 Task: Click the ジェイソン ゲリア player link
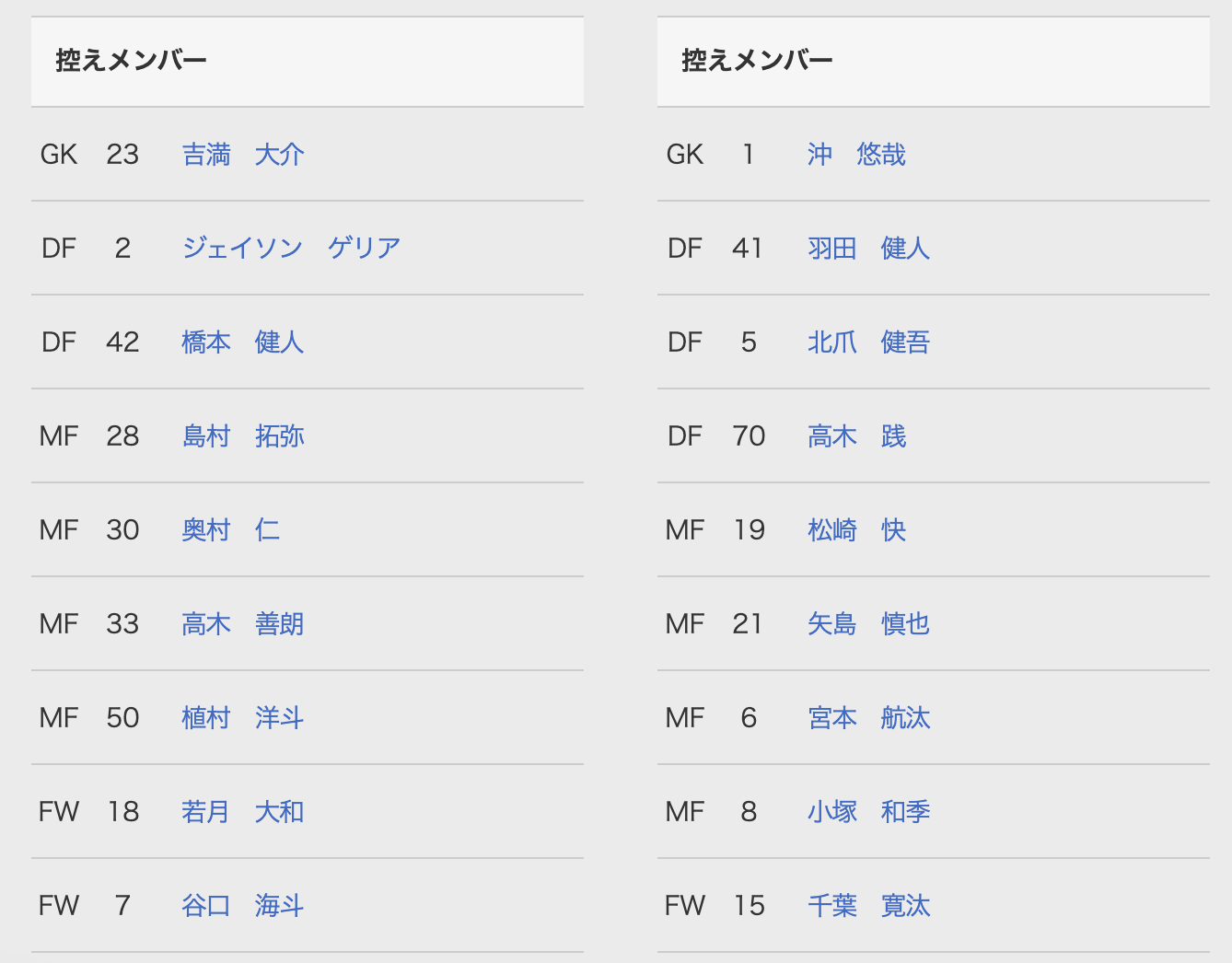(291, 249)
